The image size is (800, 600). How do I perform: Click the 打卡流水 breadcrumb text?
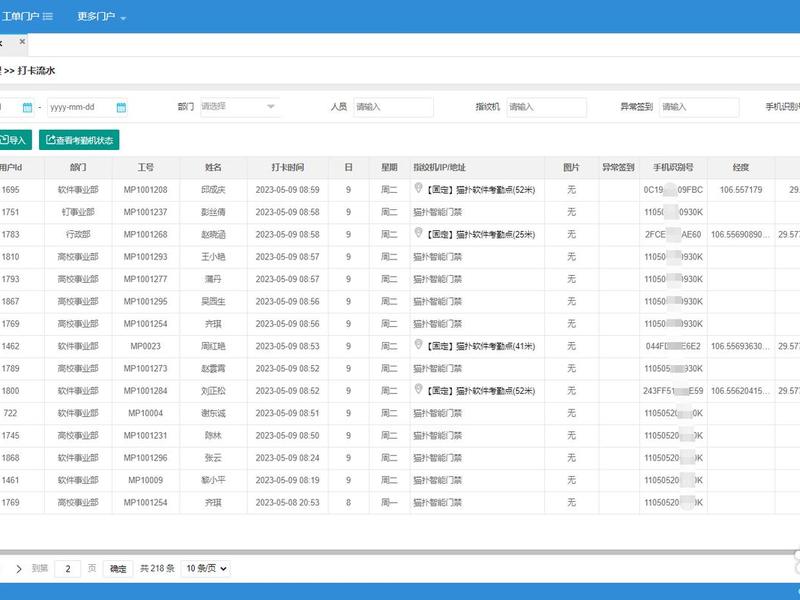36,71
